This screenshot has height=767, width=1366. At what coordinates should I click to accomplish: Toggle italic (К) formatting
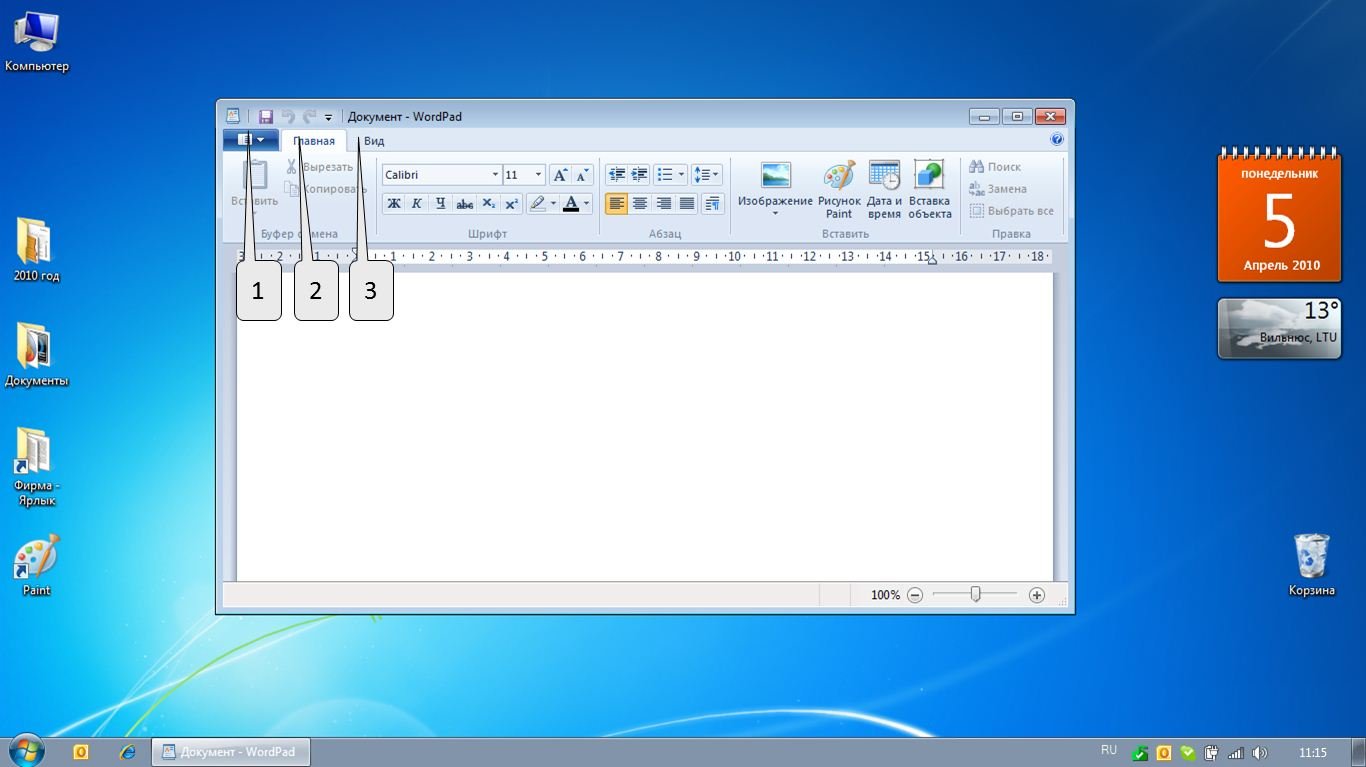click(x=417, y=204)
